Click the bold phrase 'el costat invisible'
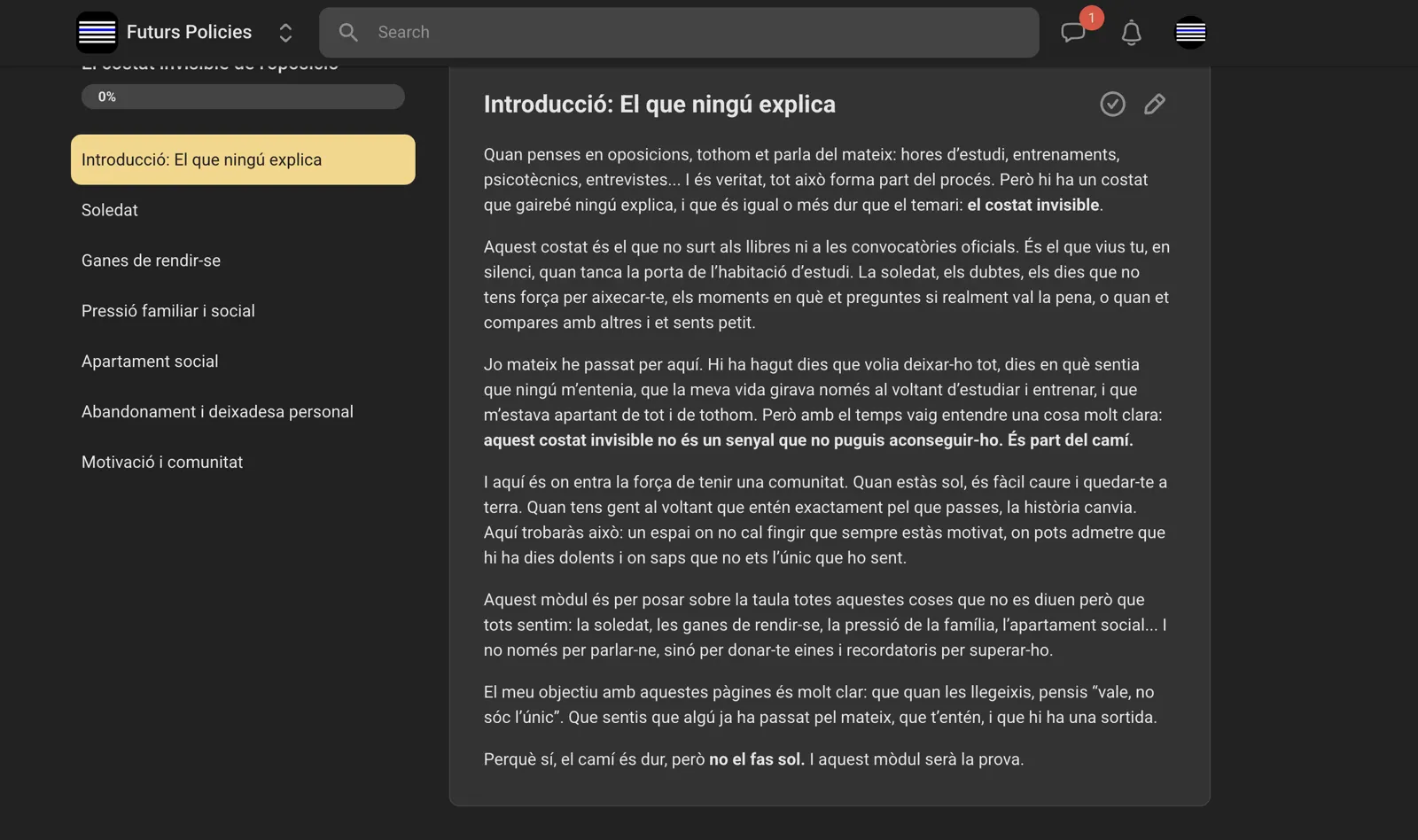 [1033, 205]
